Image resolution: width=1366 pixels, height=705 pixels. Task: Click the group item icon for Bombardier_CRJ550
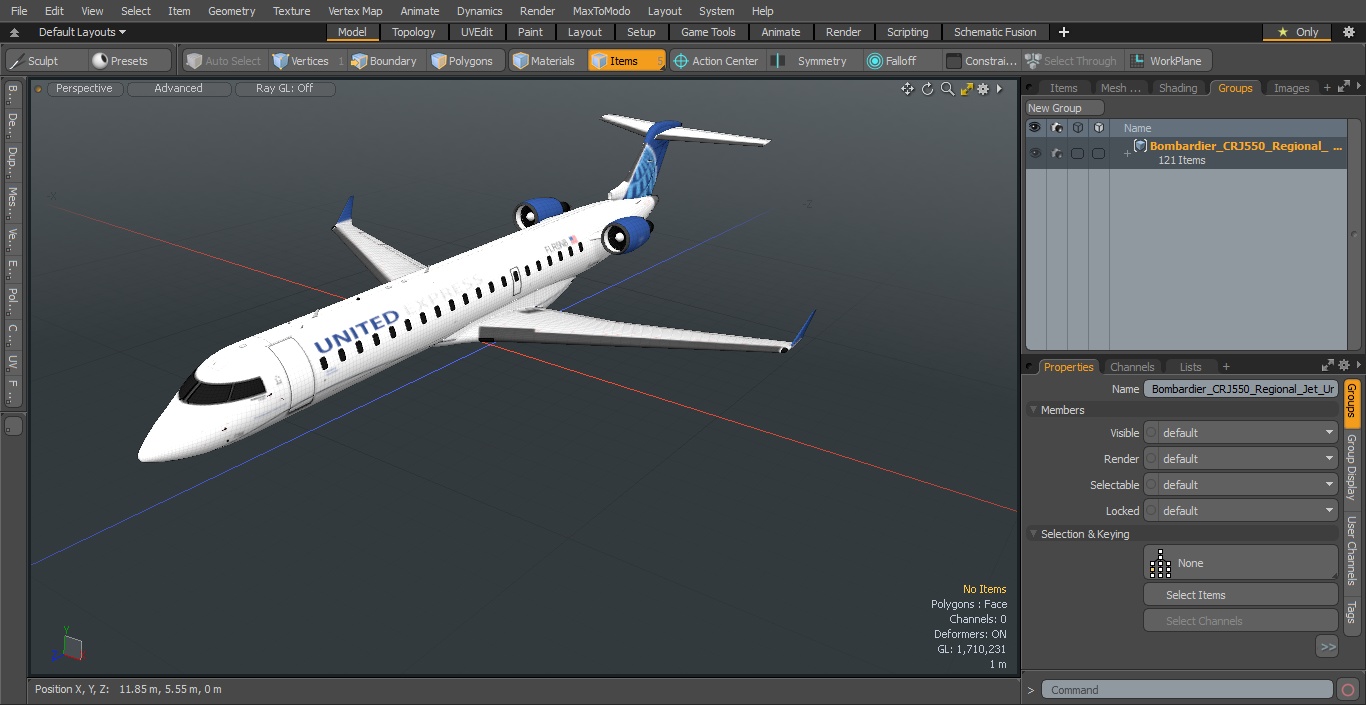[x=1140, y=146]
